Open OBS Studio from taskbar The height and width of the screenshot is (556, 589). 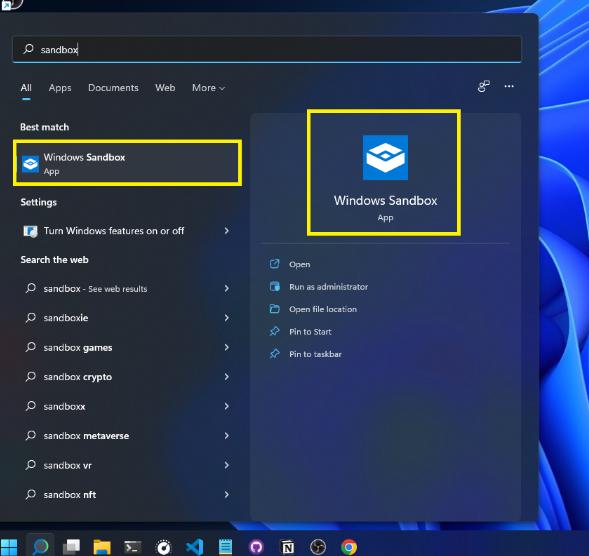[318, 547]
